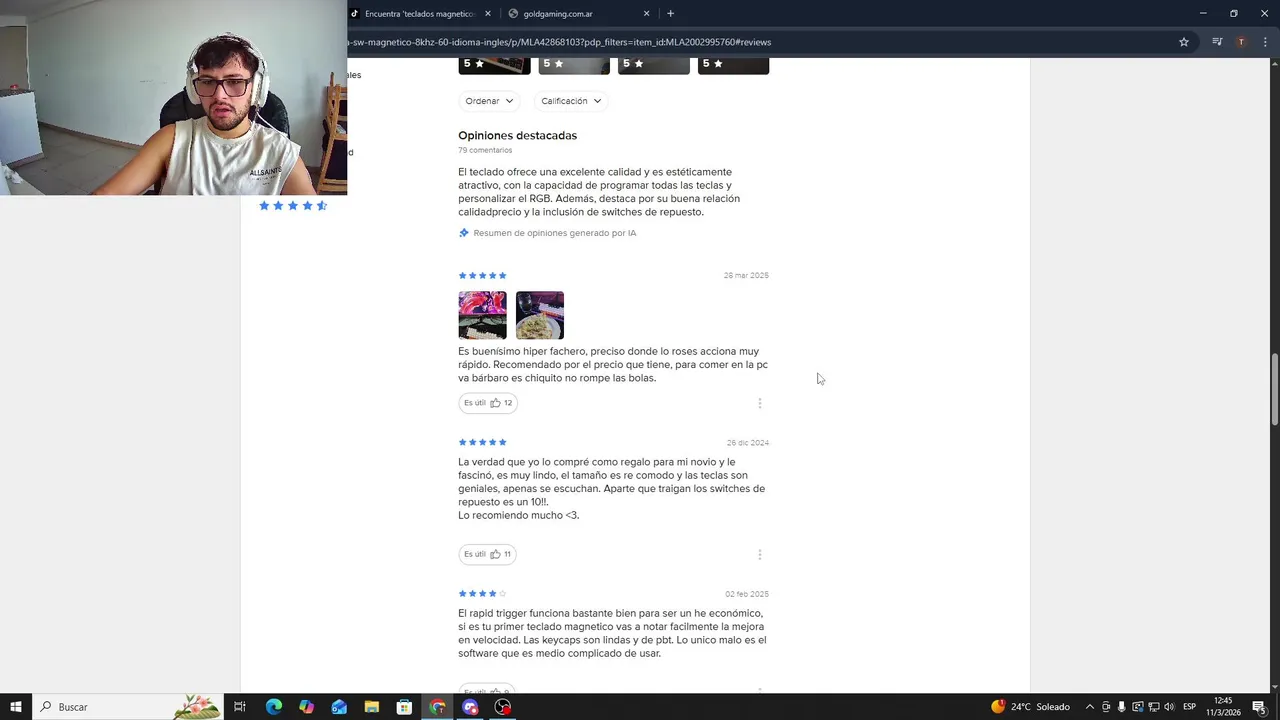The image size is (1280, 720).
Task: Open the second 5-star review photo thumbnail
Action: [x=574, y=66]
